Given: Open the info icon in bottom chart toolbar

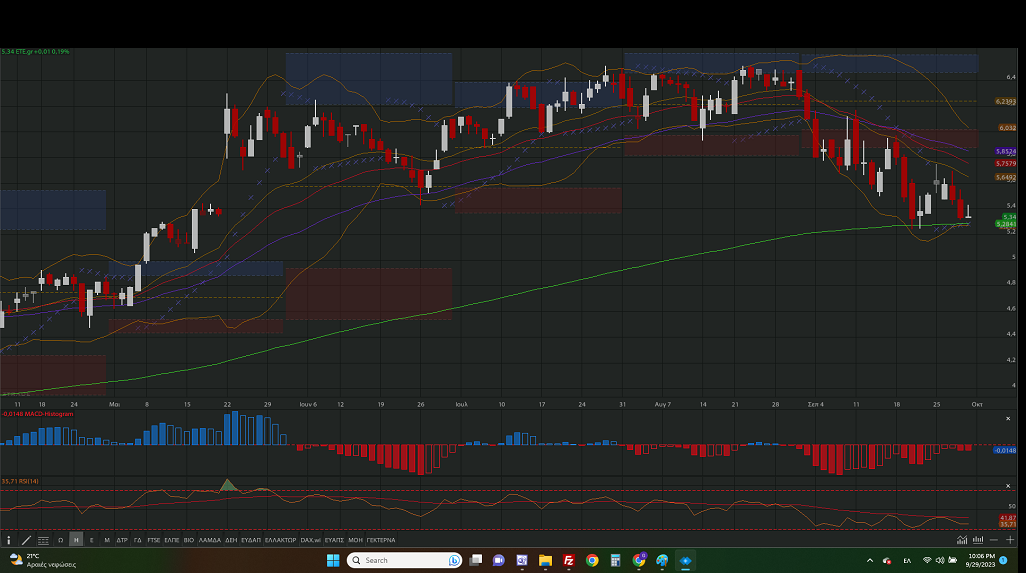Looking at the screenshot, I should [9, 540].
